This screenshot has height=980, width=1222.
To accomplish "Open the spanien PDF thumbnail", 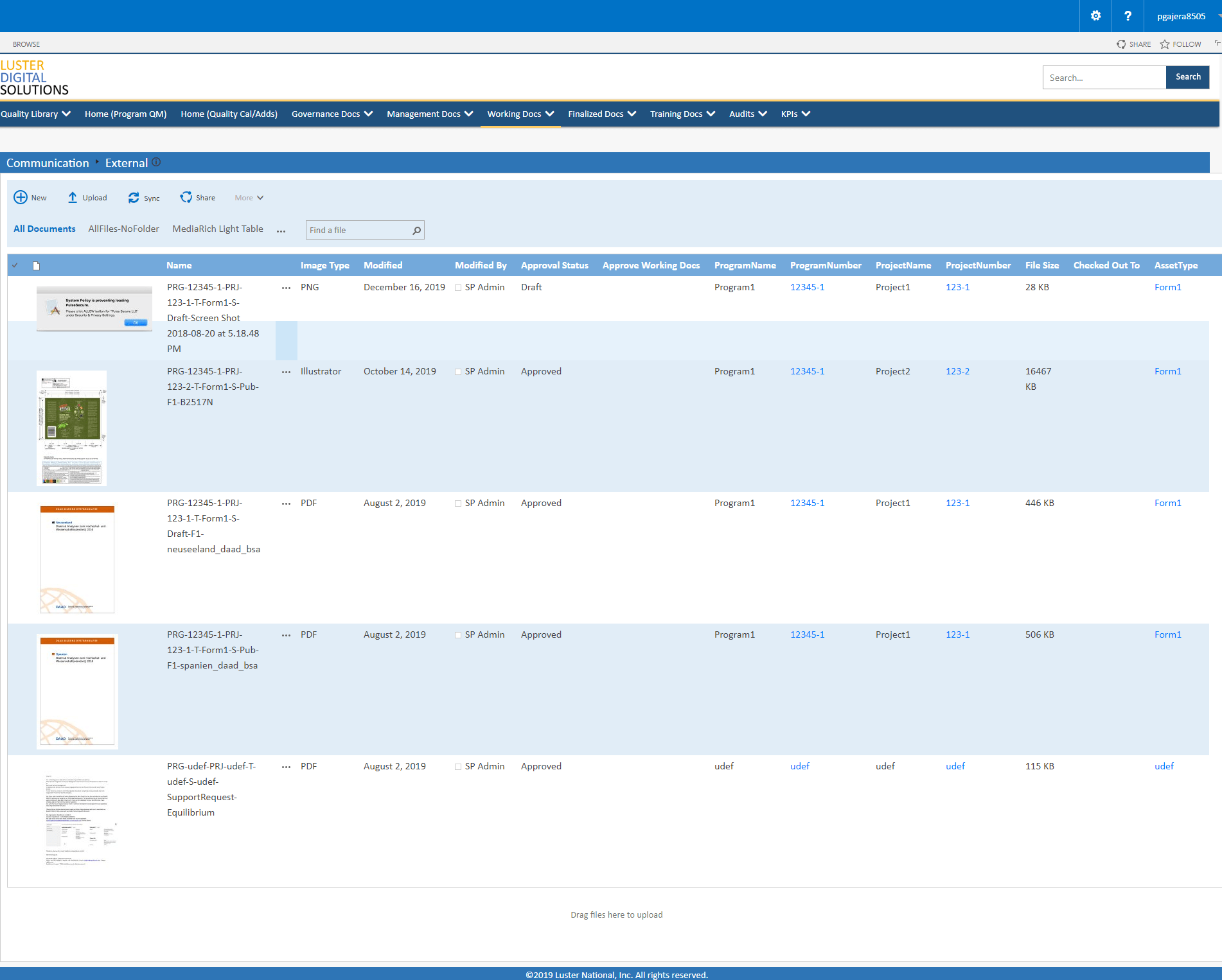I will click(x=77, y=692).
